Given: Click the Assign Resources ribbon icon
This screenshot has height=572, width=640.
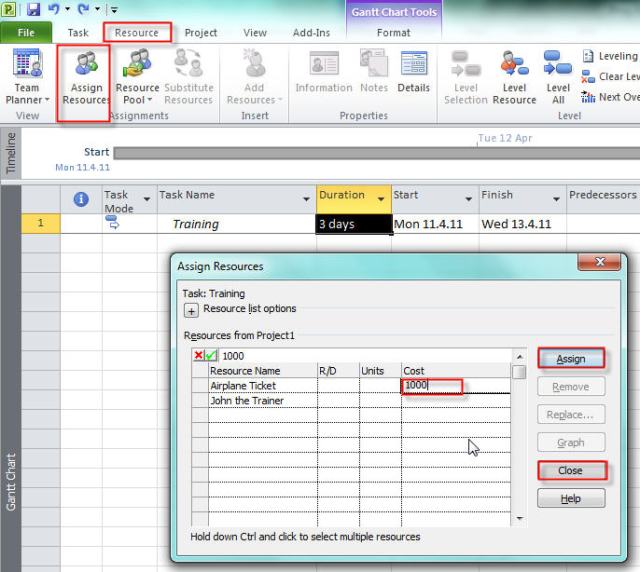Looking at the screenshot, I should click(87, 72).
